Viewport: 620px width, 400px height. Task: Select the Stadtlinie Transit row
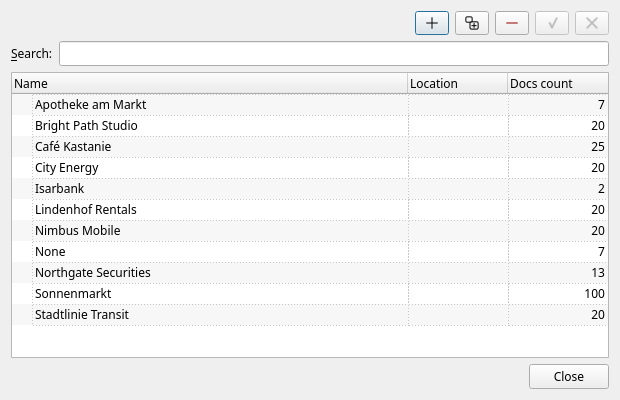(x=310, y=314)
